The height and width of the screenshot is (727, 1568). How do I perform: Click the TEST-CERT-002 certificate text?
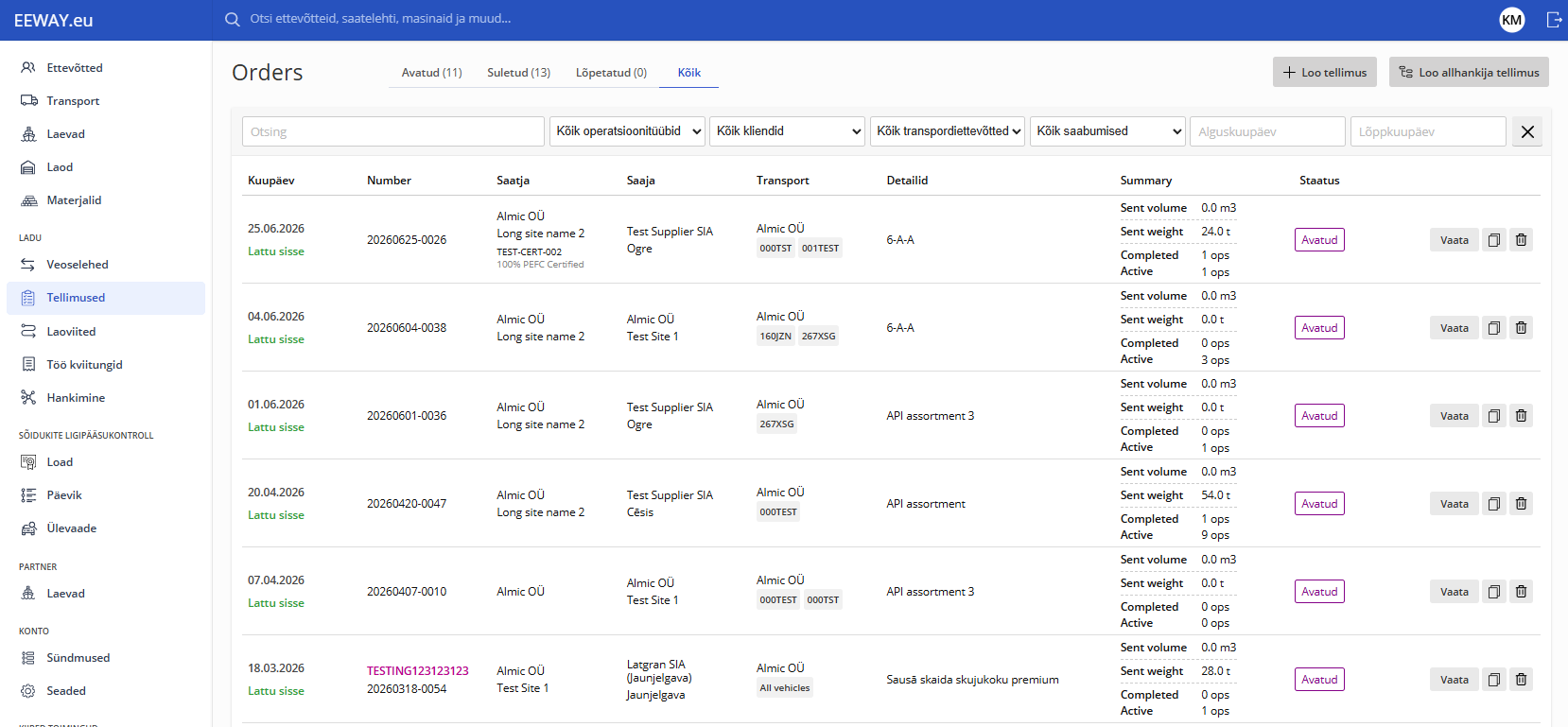point(530,252)
